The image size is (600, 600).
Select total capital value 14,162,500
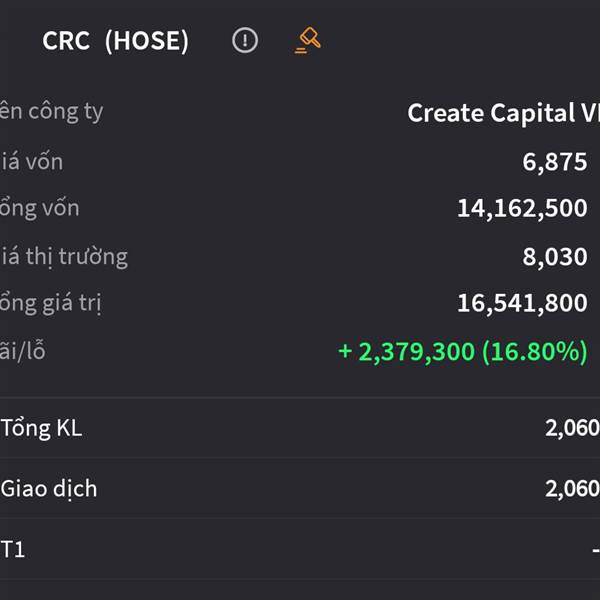[x=522, y=209]
